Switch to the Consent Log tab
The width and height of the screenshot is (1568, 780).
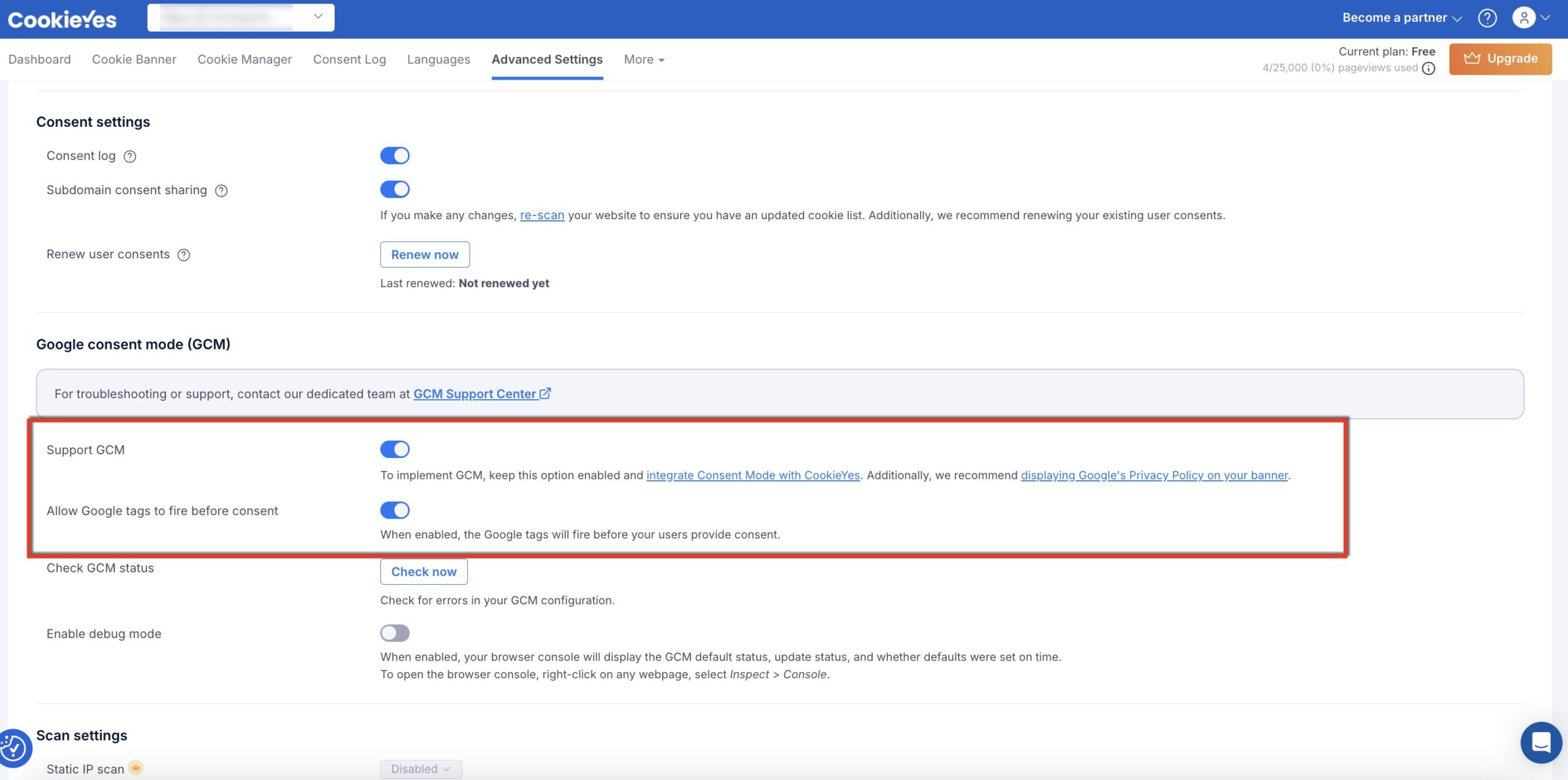click(x=349, y=59)
